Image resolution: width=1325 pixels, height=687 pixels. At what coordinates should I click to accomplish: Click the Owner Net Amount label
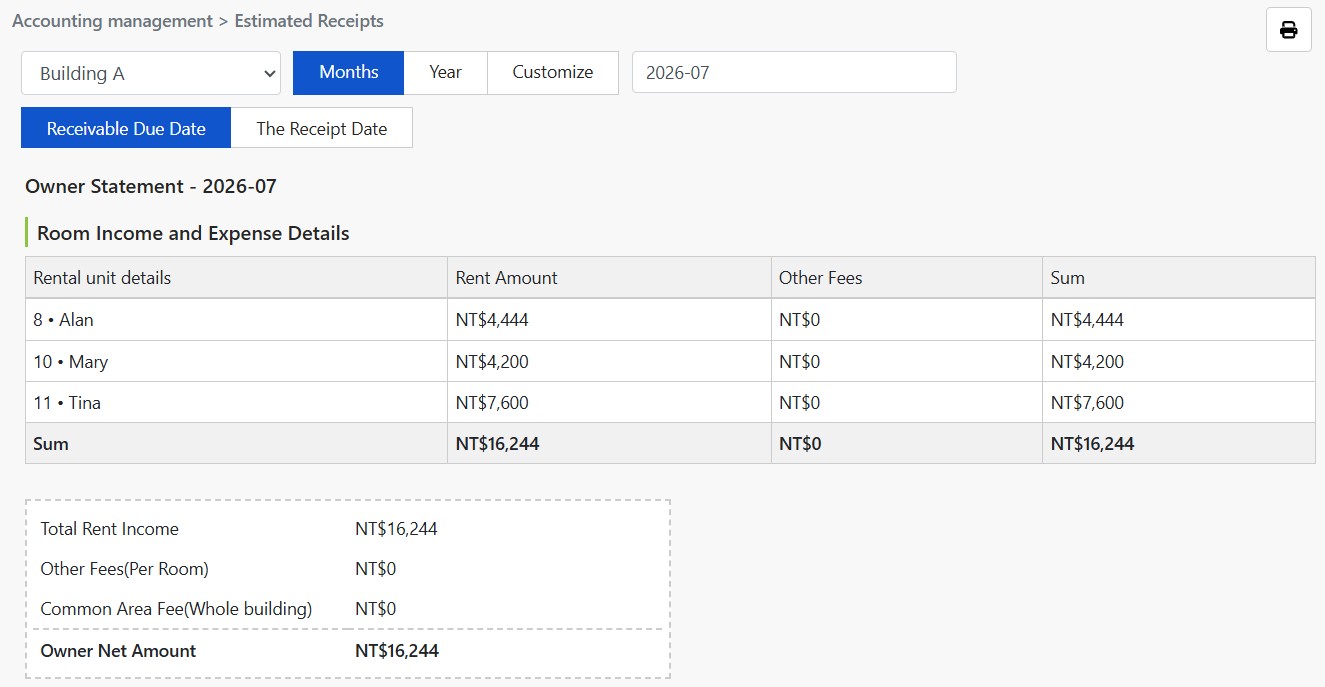click(118, 651)
